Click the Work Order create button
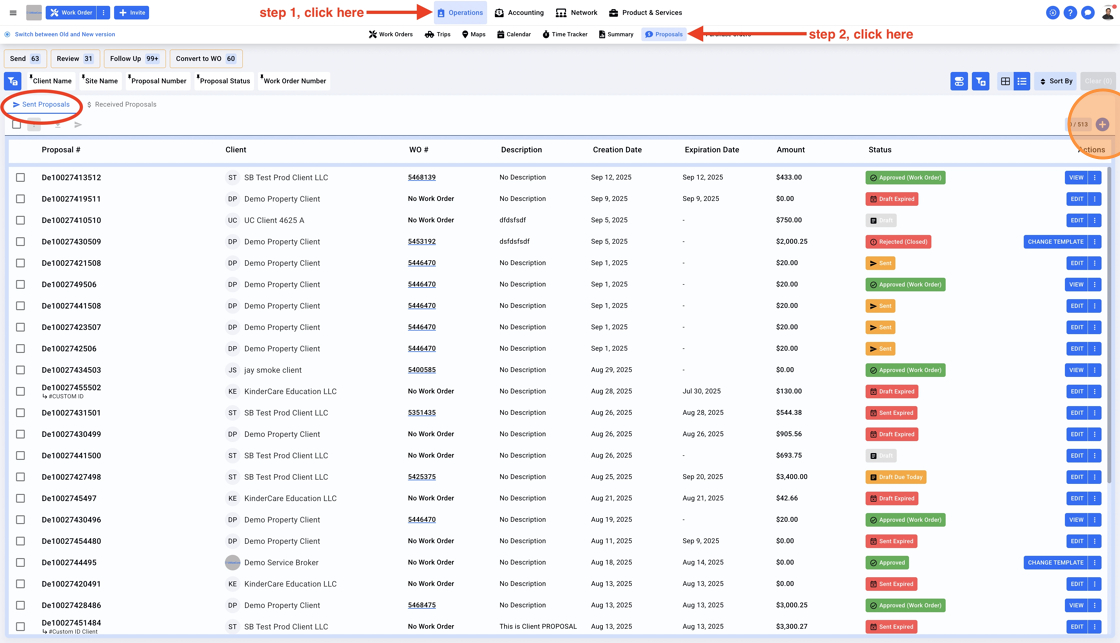 [x=71, y=13]
